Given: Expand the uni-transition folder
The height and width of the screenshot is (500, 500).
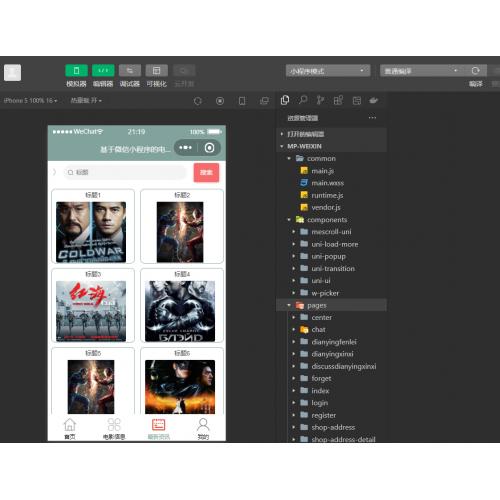Looking at the screenshot, I should coord(332,268).
